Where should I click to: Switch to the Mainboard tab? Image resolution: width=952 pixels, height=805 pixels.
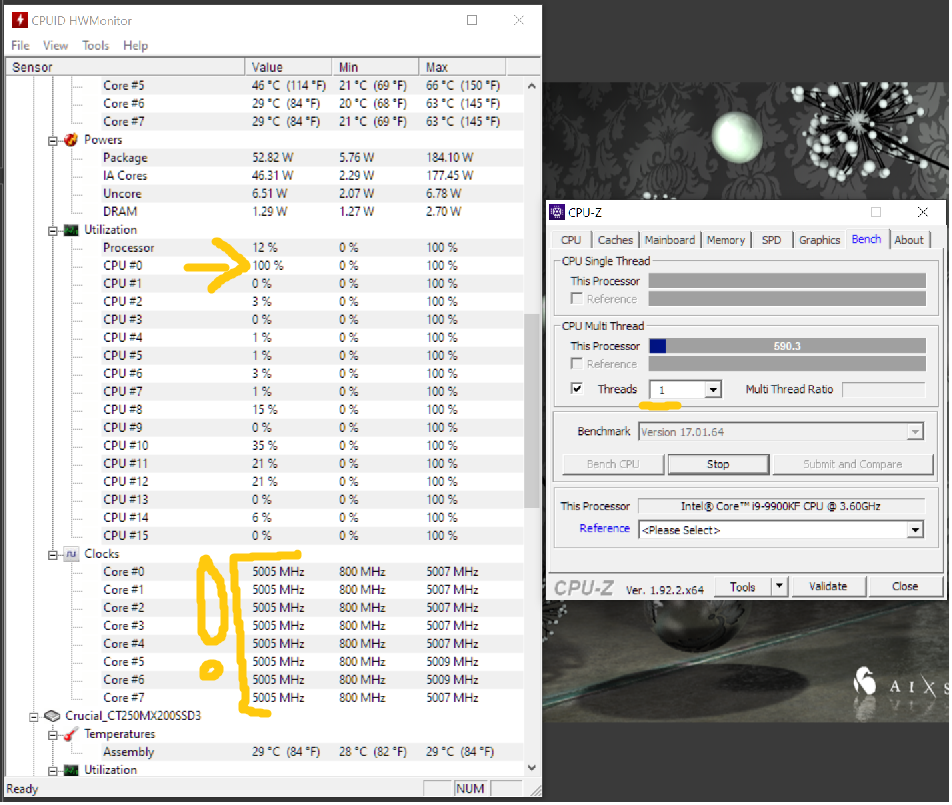coord(670,240)
